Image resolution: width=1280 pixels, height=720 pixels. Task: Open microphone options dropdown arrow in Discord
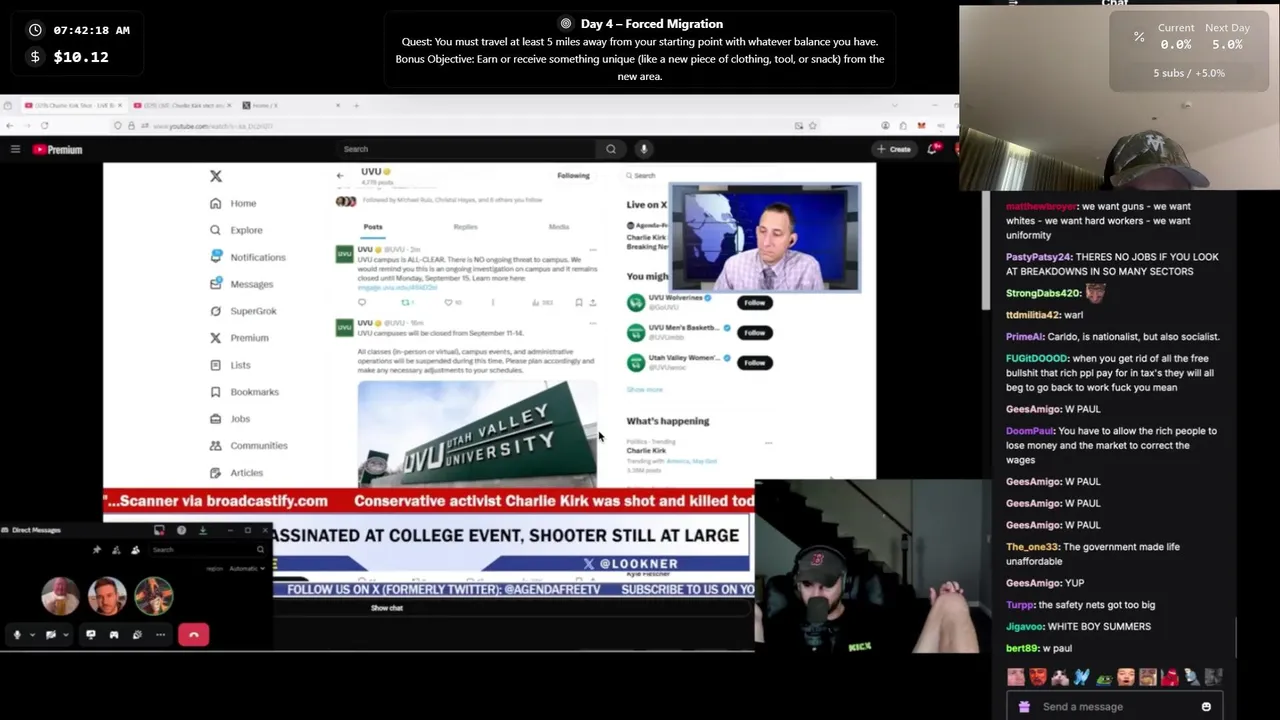32,634
